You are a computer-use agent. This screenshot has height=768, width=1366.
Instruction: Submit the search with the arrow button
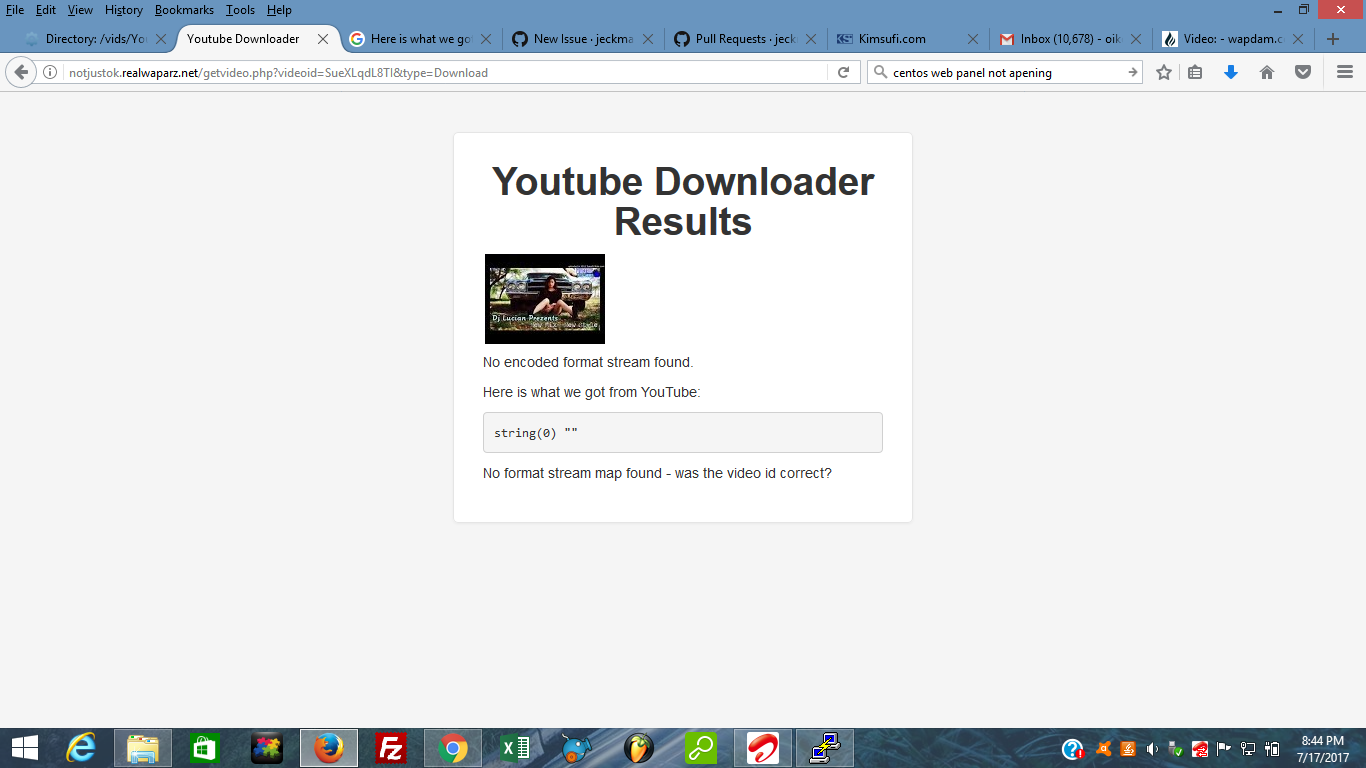pyautogui.click(x=1131, y=72)
